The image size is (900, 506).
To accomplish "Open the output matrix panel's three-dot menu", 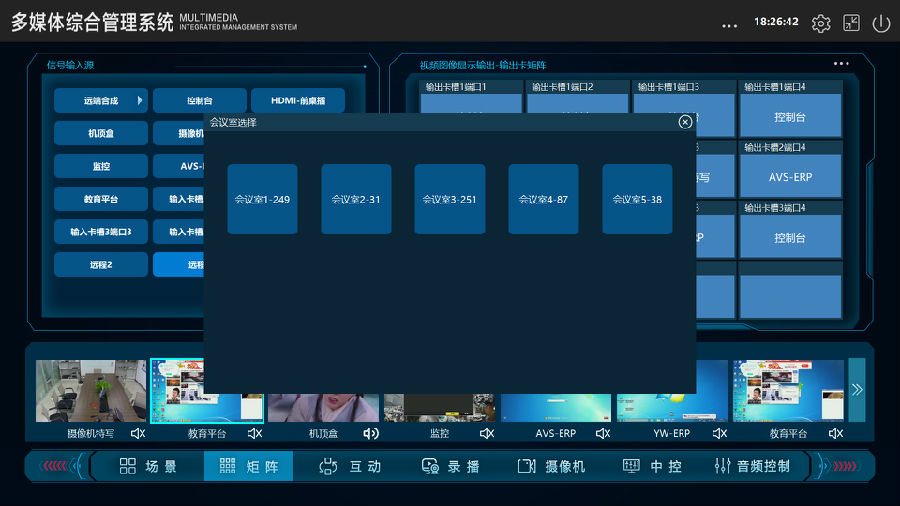I will tap(841, 64).
